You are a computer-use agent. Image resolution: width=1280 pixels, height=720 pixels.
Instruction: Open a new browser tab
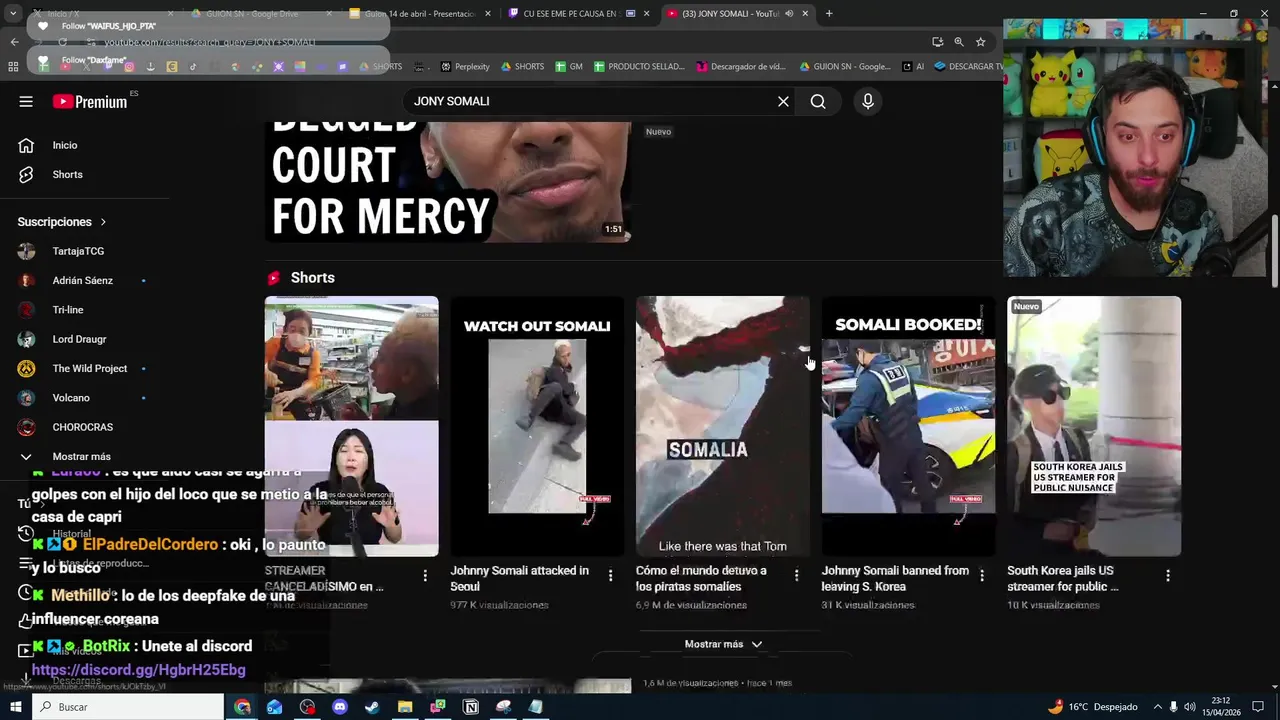[829, 14]
